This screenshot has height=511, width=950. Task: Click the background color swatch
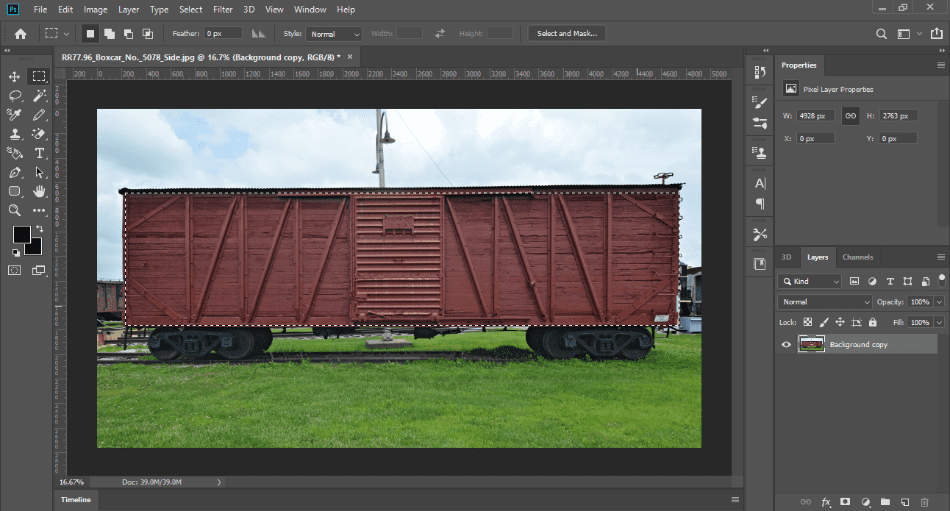pyautogui.click(x=35, y=248)
